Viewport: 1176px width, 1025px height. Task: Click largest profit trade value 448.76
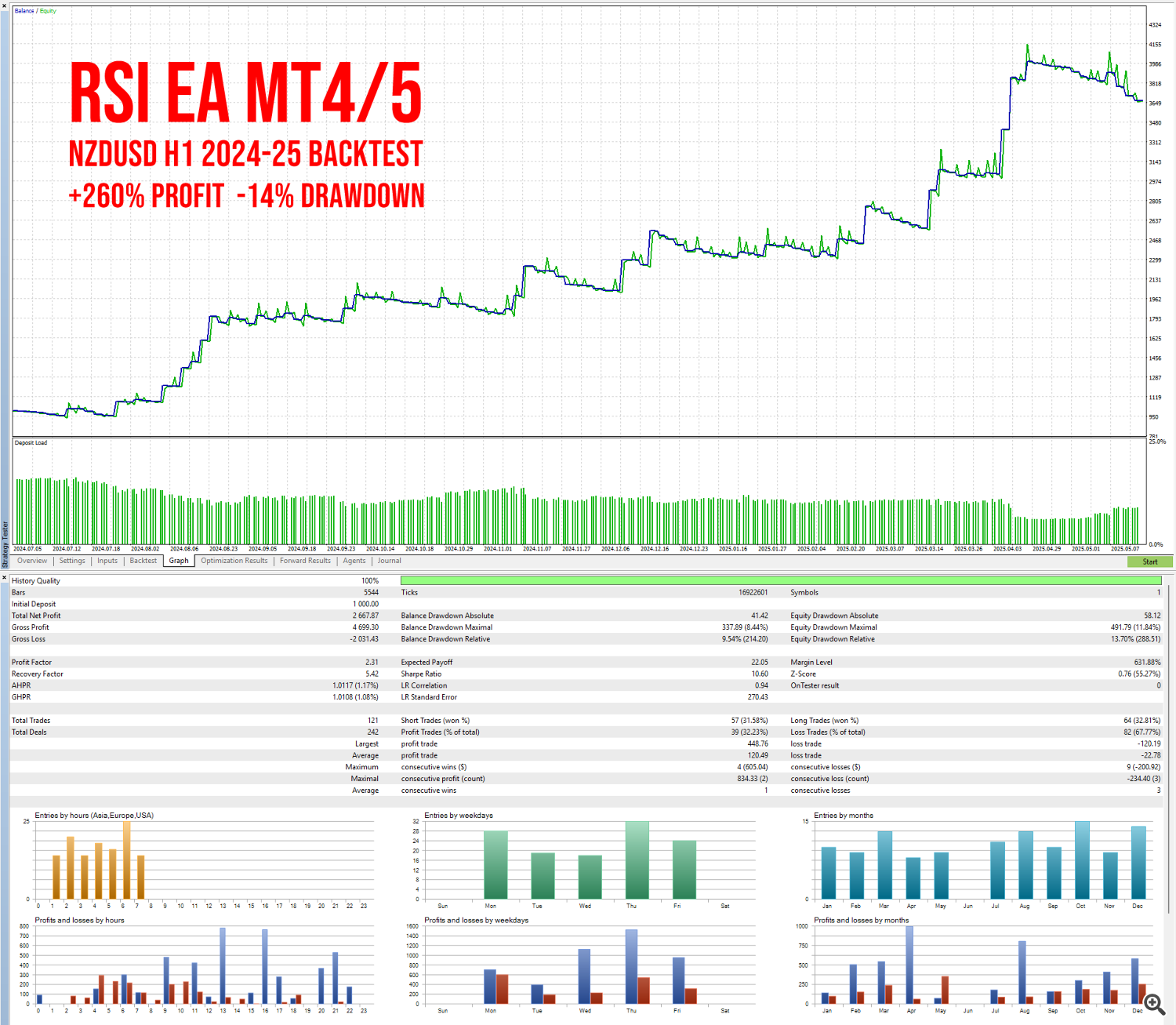pyautogui.click(x=757, y=744)
